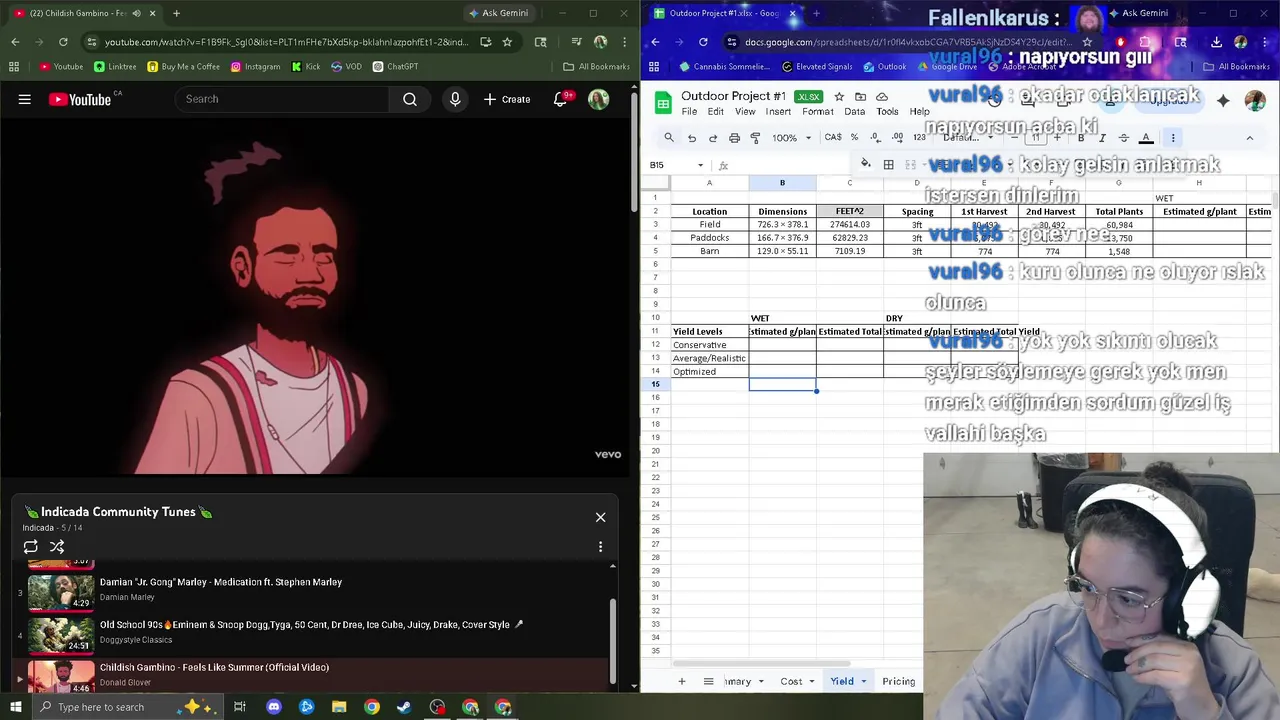The image size is (1280, 720).
Task: Select the FEET^2 header cell
Action: [x=850, y=211]
